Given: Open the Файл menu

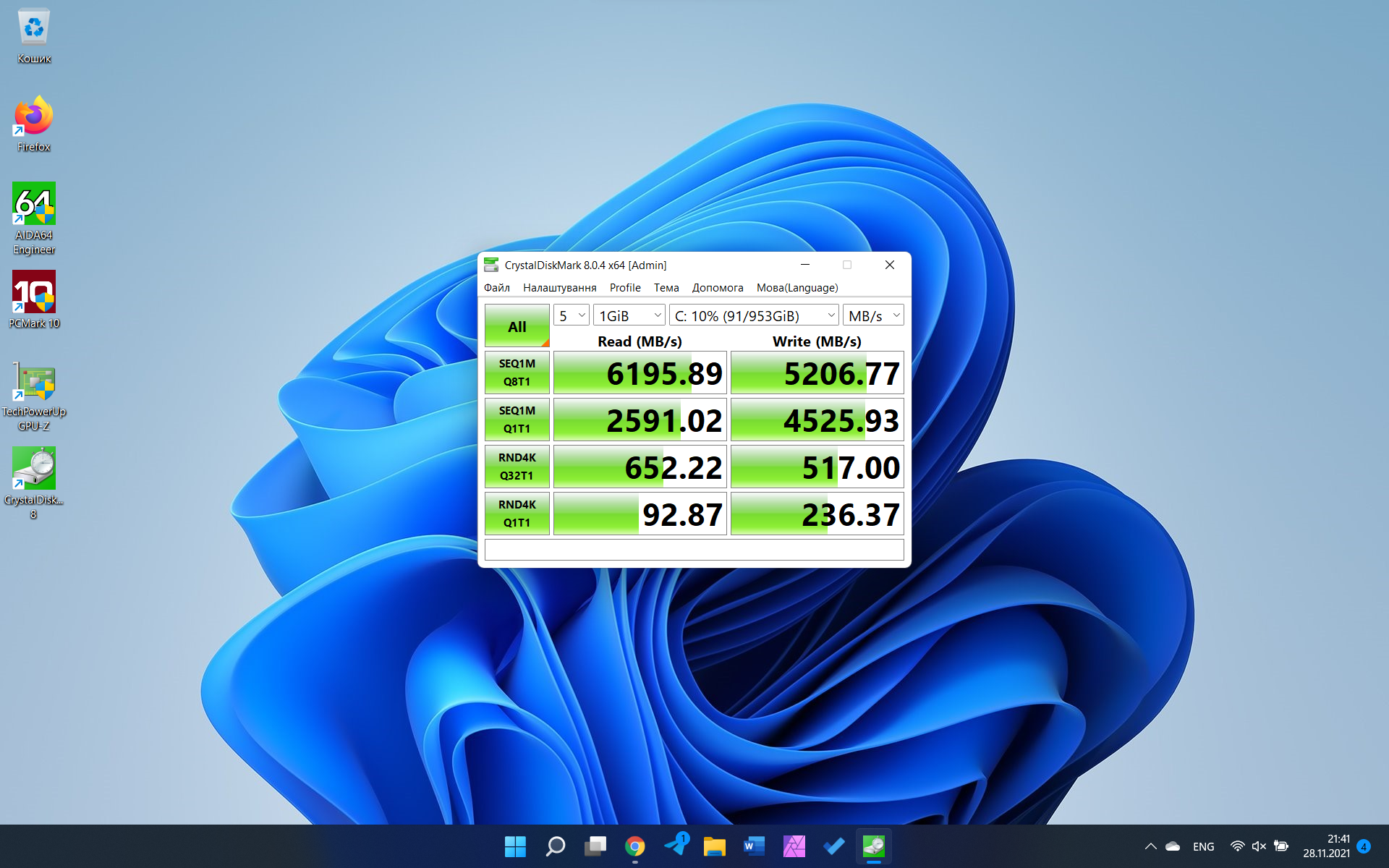Looking at the screenshot, I should (x=497, y=288).
